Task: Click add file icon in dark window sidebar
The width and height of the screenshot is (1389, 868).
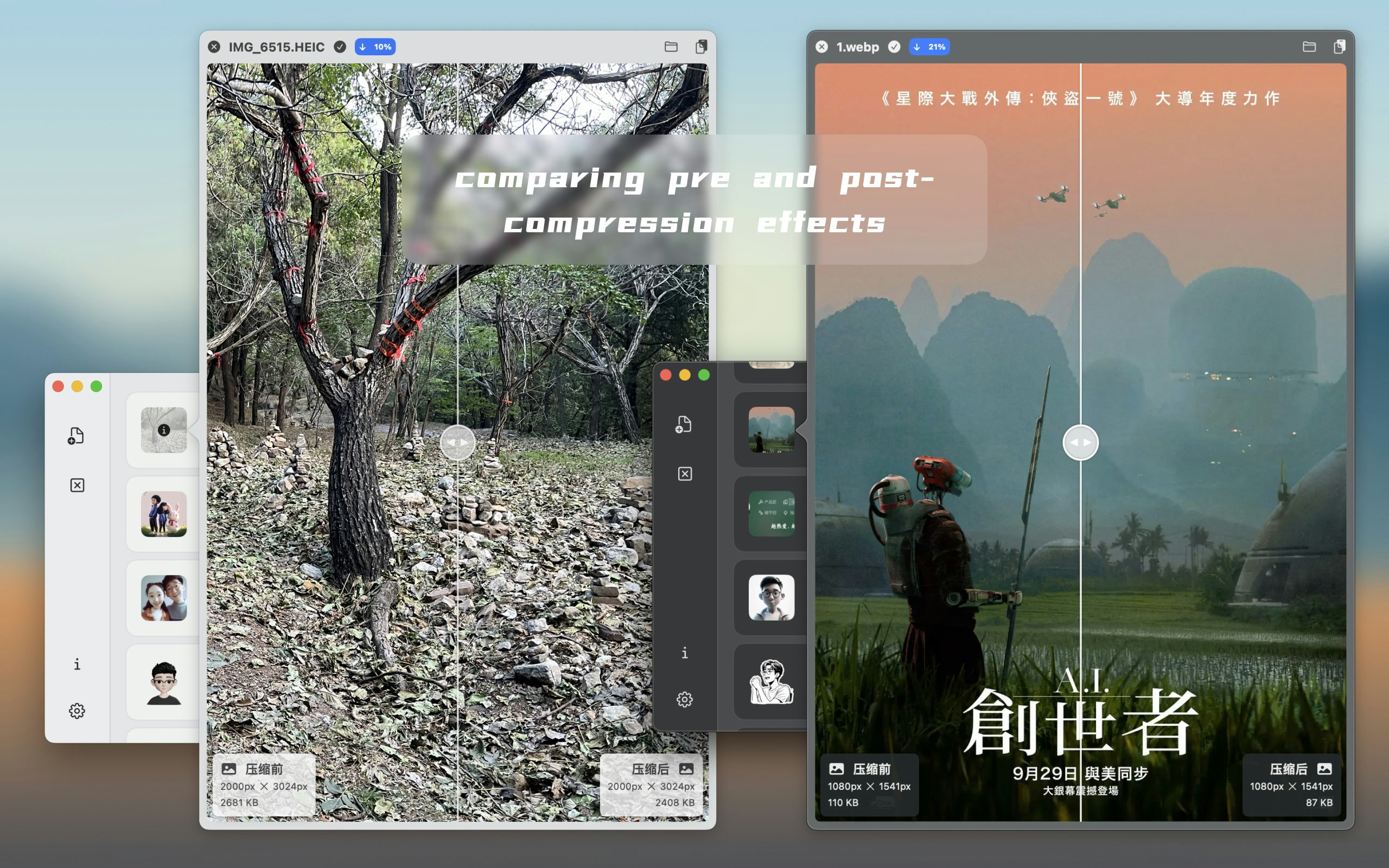Action: click(x=684, y=424)
